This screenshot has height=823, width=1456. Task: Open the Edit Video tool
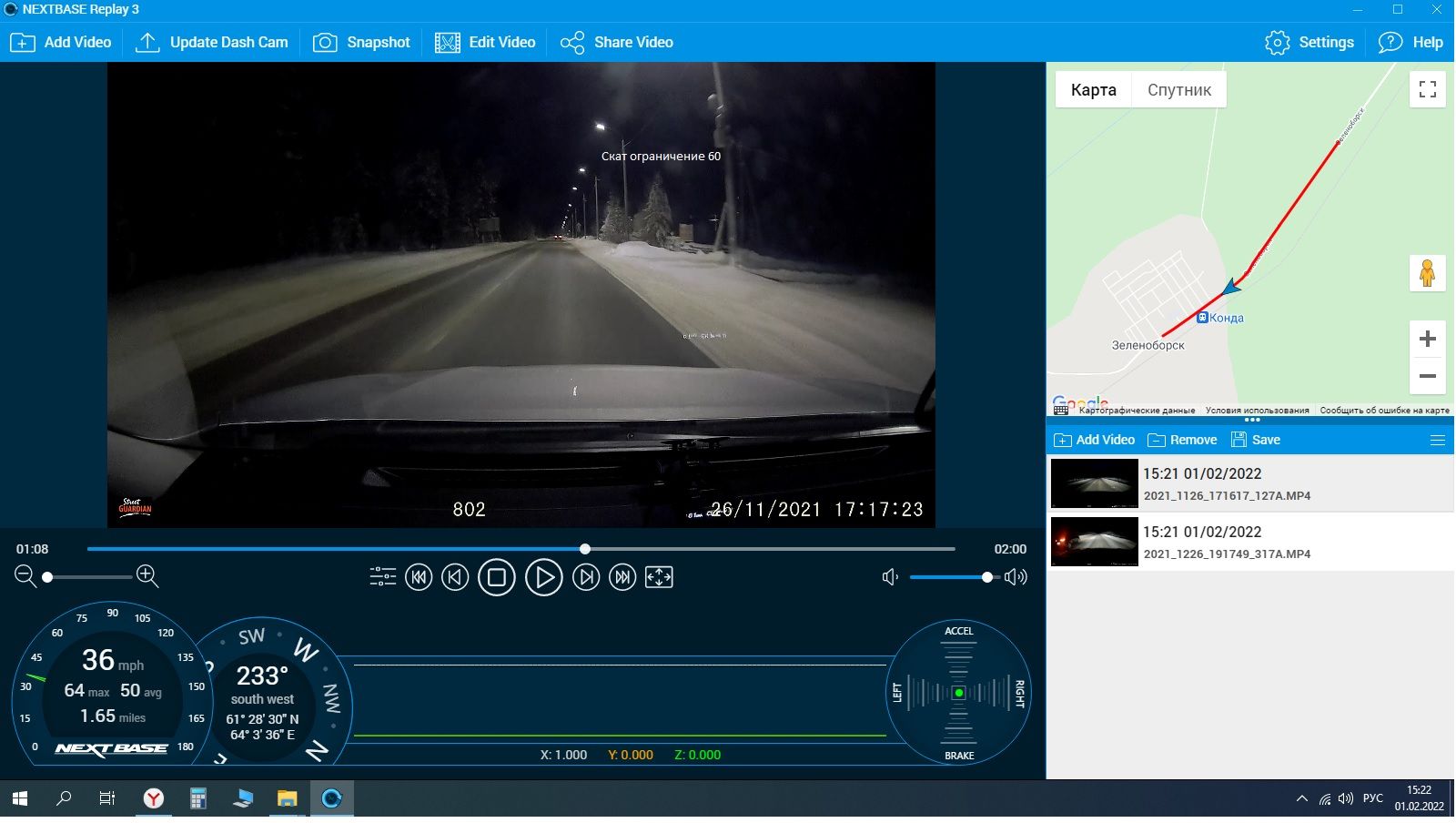[x=485, y=43]
